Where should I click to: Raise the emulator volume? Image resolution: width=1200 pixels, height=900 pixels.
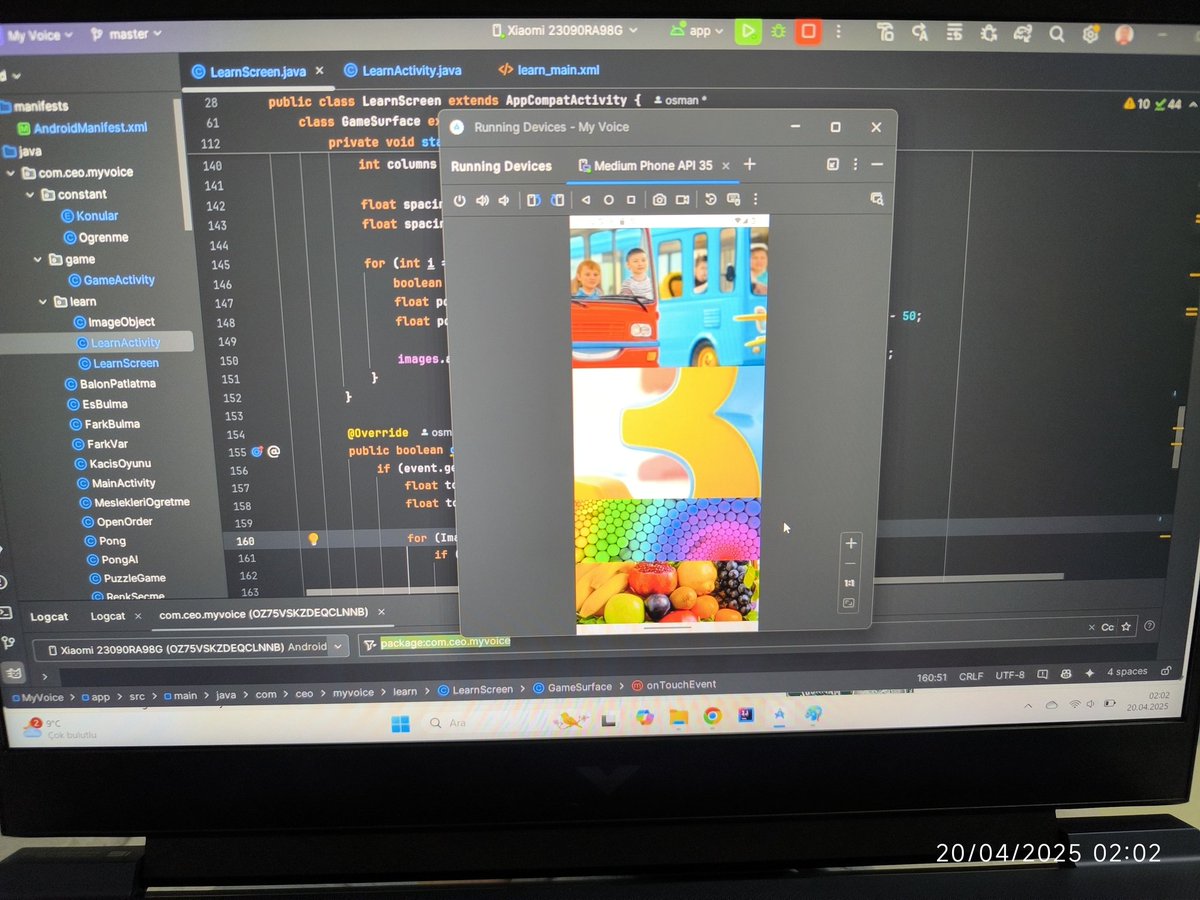point(483,200)
